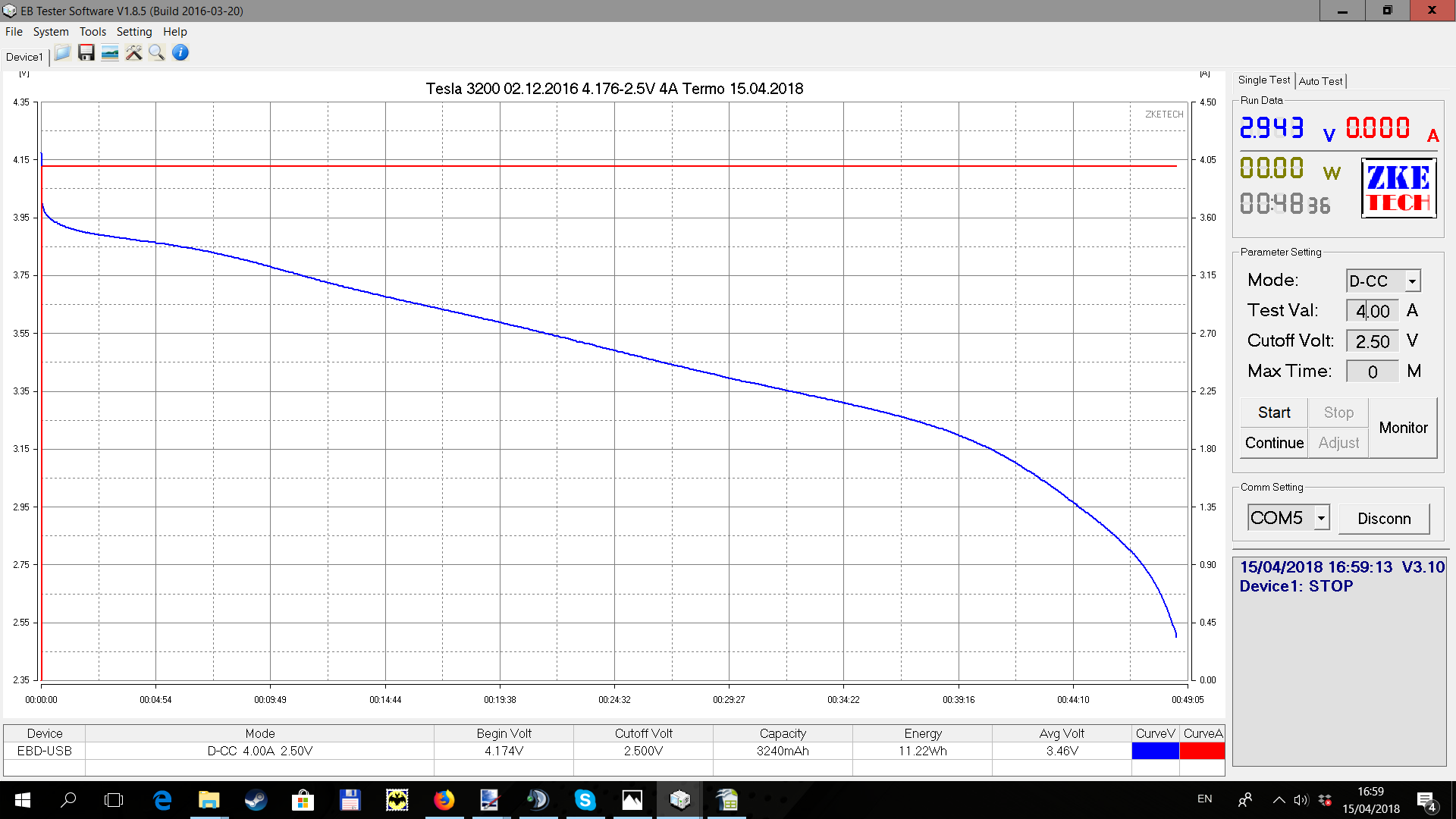Select the Device1 tab
Image resolution: width=1456 pixels, height=819 pixels.
click(x=24, y=57)
